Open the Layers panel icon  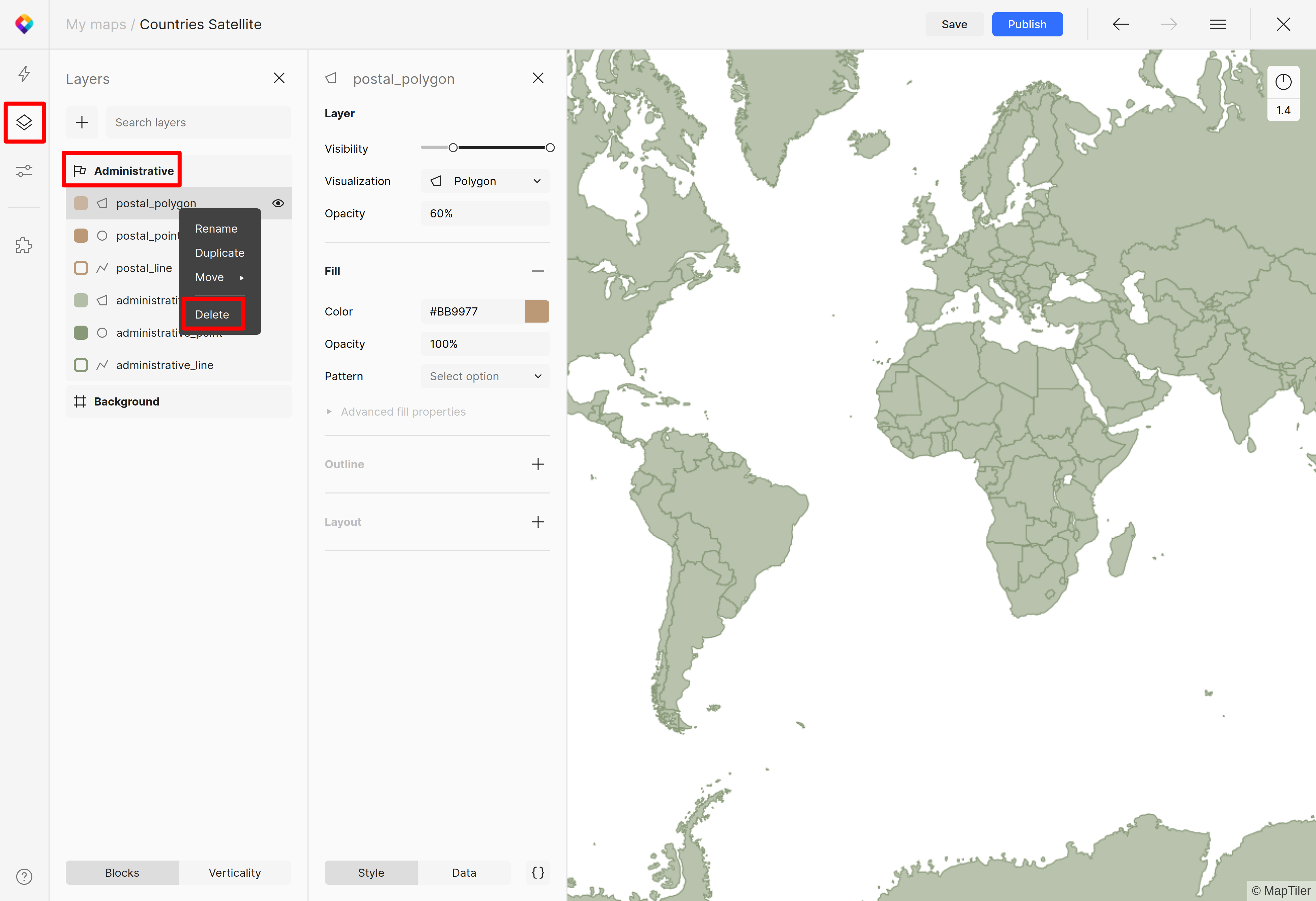24,122
